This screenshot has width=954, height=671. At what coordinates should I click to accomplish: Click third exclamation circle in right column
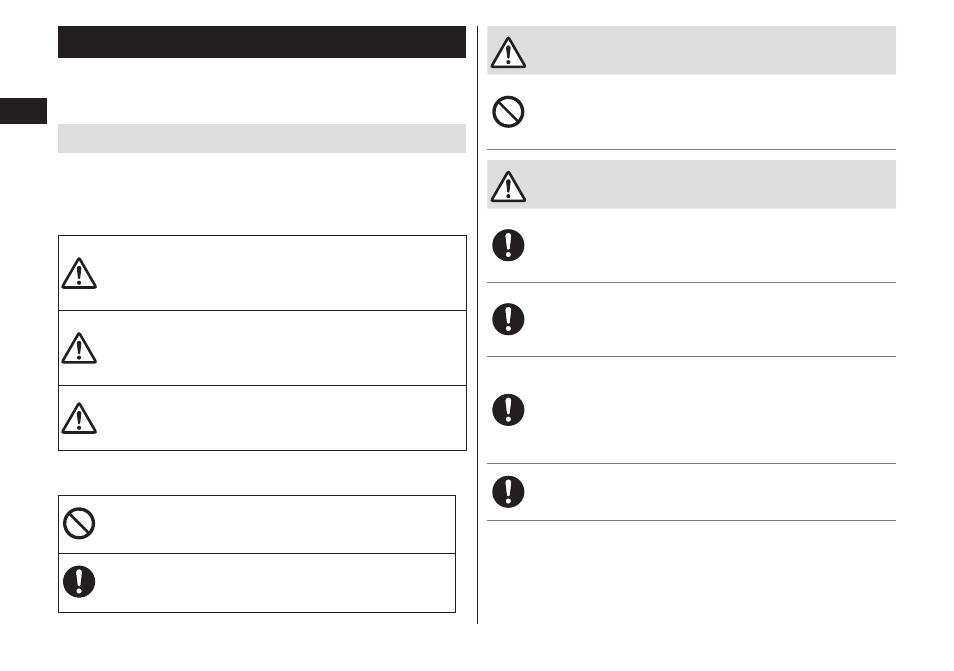(x=508, y=410)
